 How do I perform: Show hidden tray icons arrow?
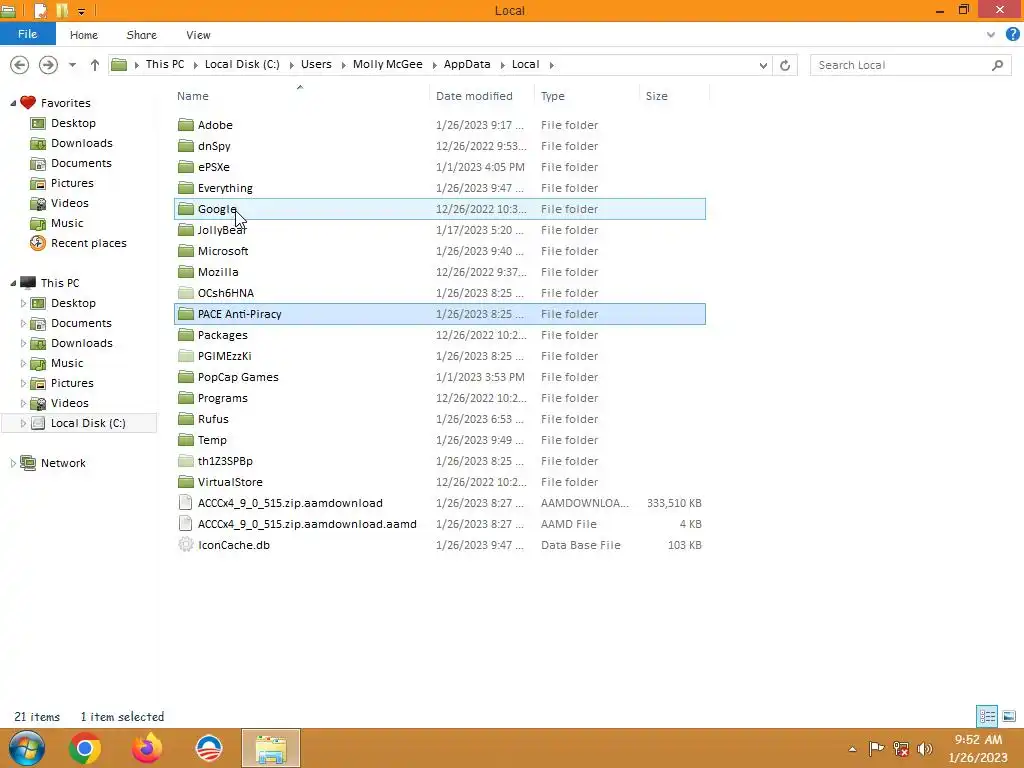[x=852, y=749]
